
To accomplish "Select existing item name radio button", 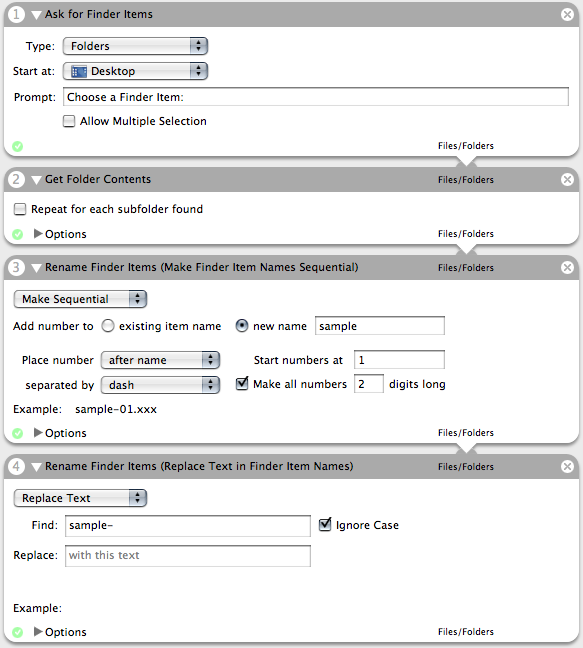I will 108,326.
